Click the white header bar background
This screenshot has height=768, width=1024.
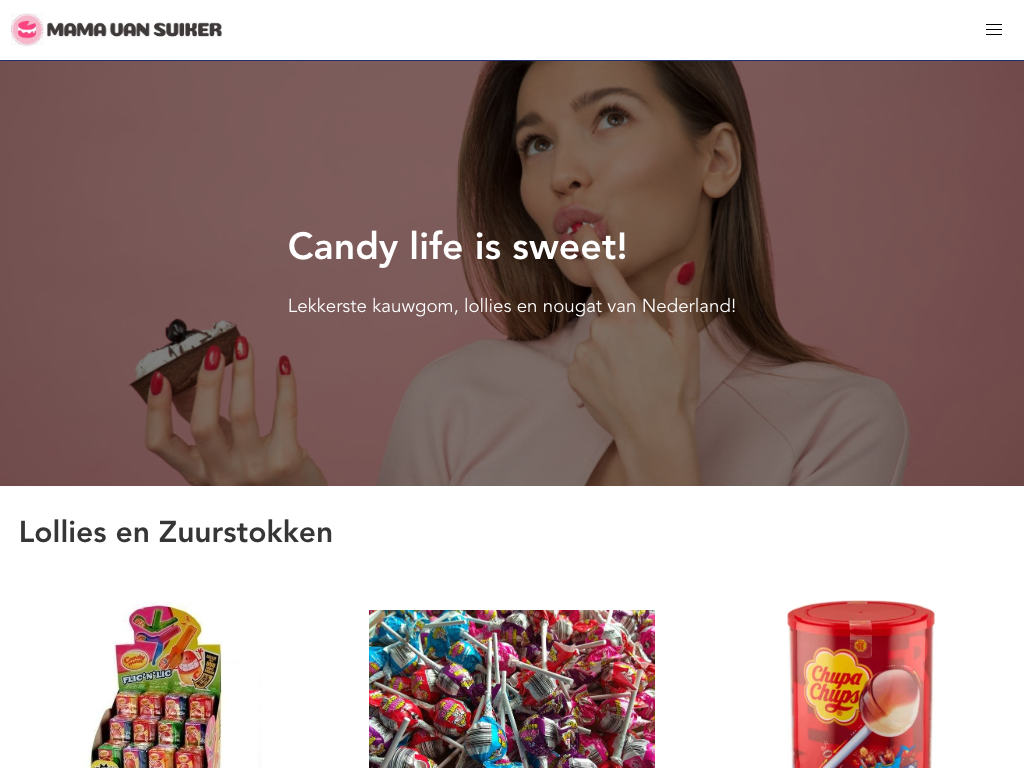point(588,29)
